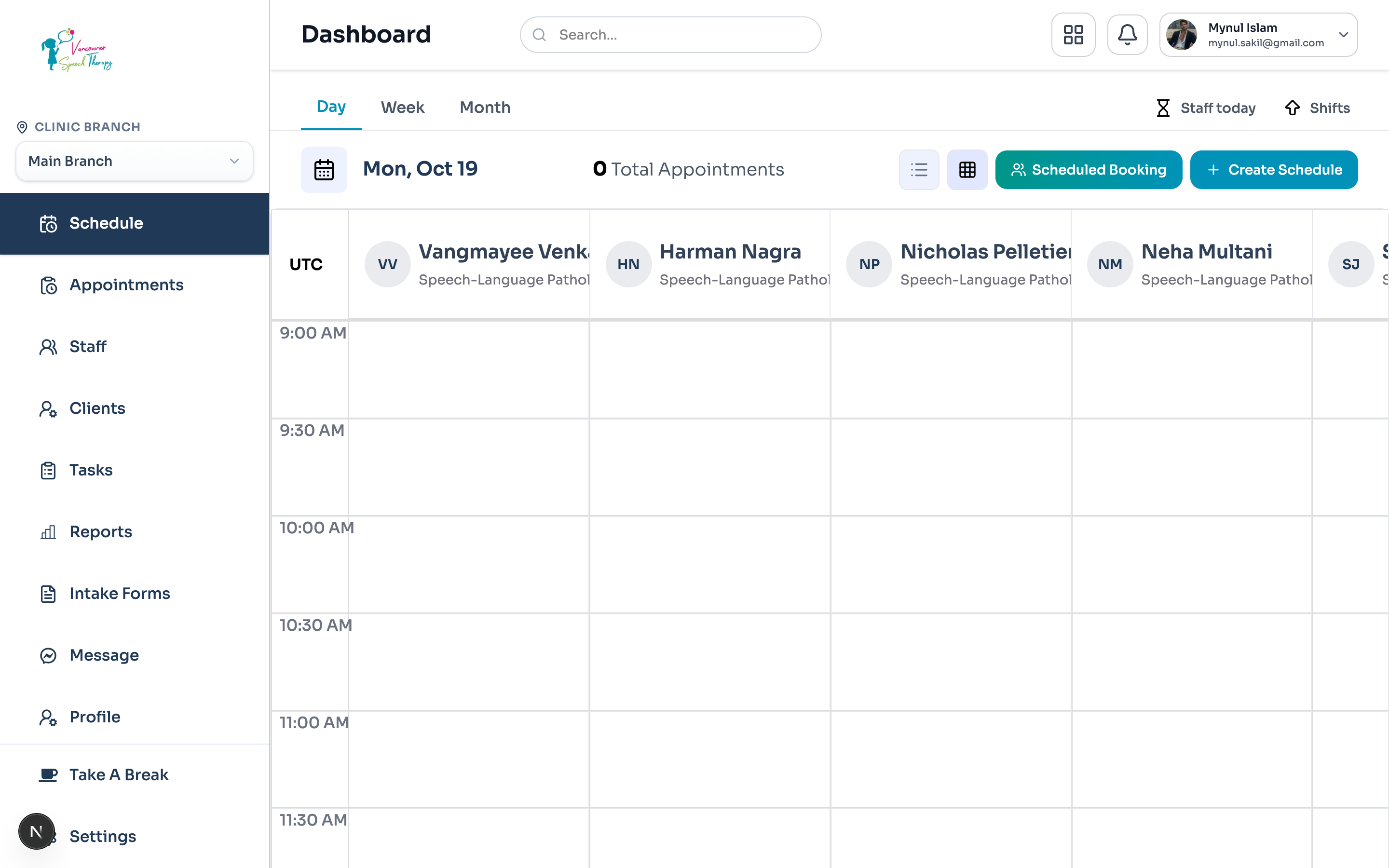1389x868 pixels.
Task: Open Intake Forms in the sidebar
Action: tap(134, 594)
